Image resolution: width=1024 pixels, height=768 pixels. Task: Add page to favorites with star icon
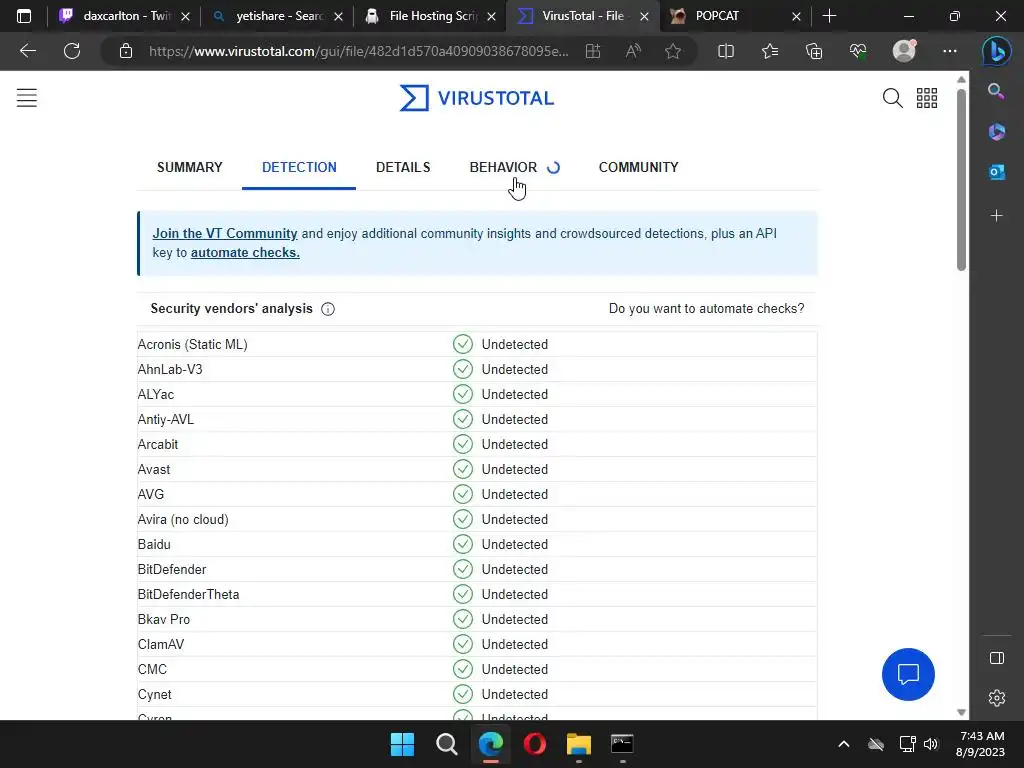[673, 51]
